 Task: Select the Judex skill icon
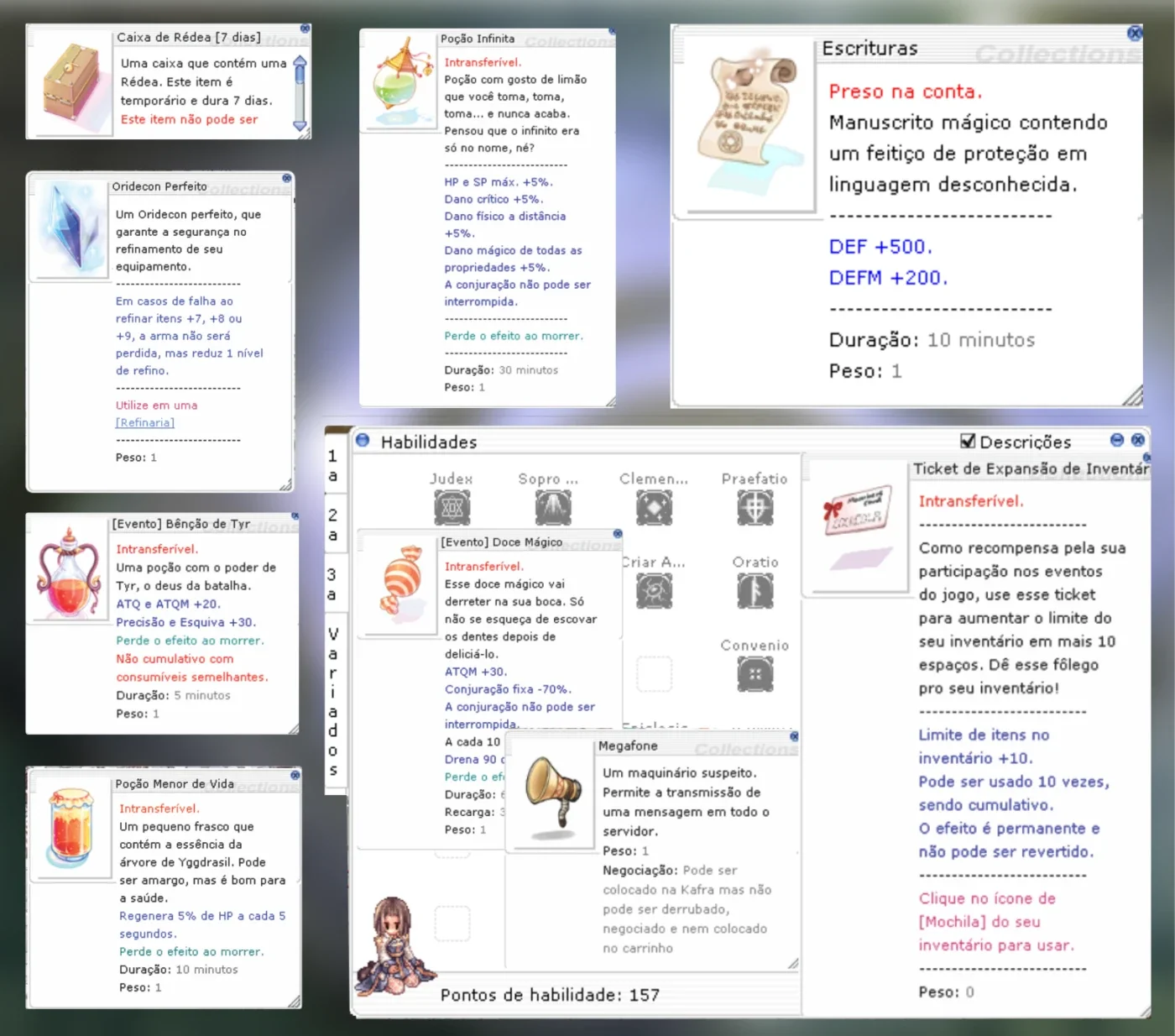tap(452, 507)
